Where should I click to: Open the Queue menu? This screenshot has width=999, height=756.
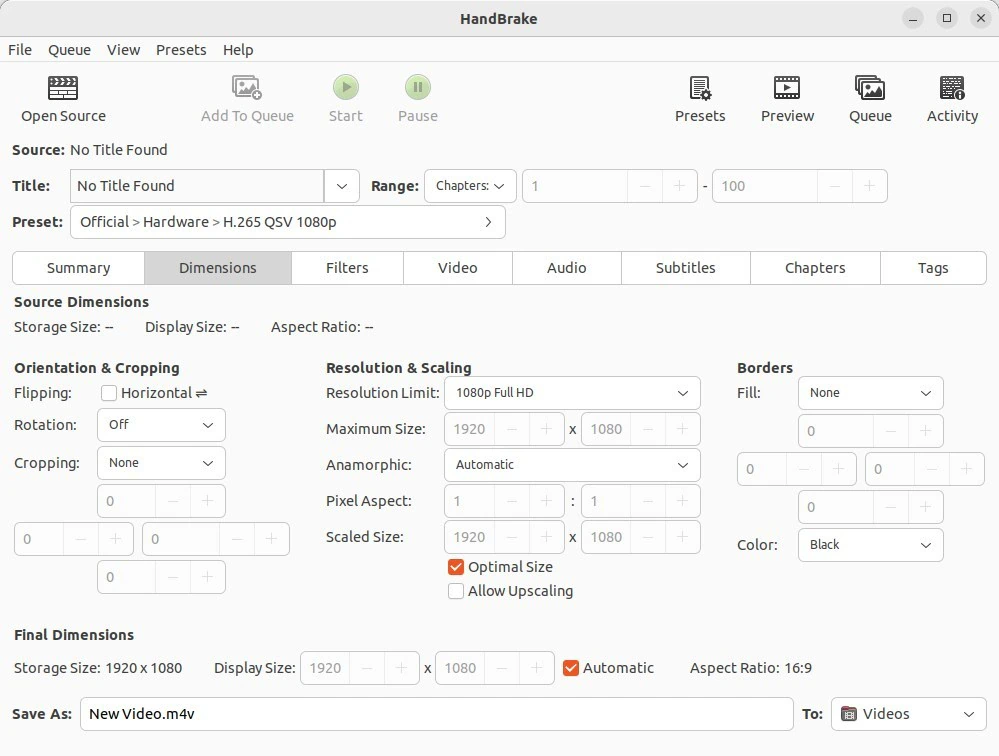click(69, 50)
